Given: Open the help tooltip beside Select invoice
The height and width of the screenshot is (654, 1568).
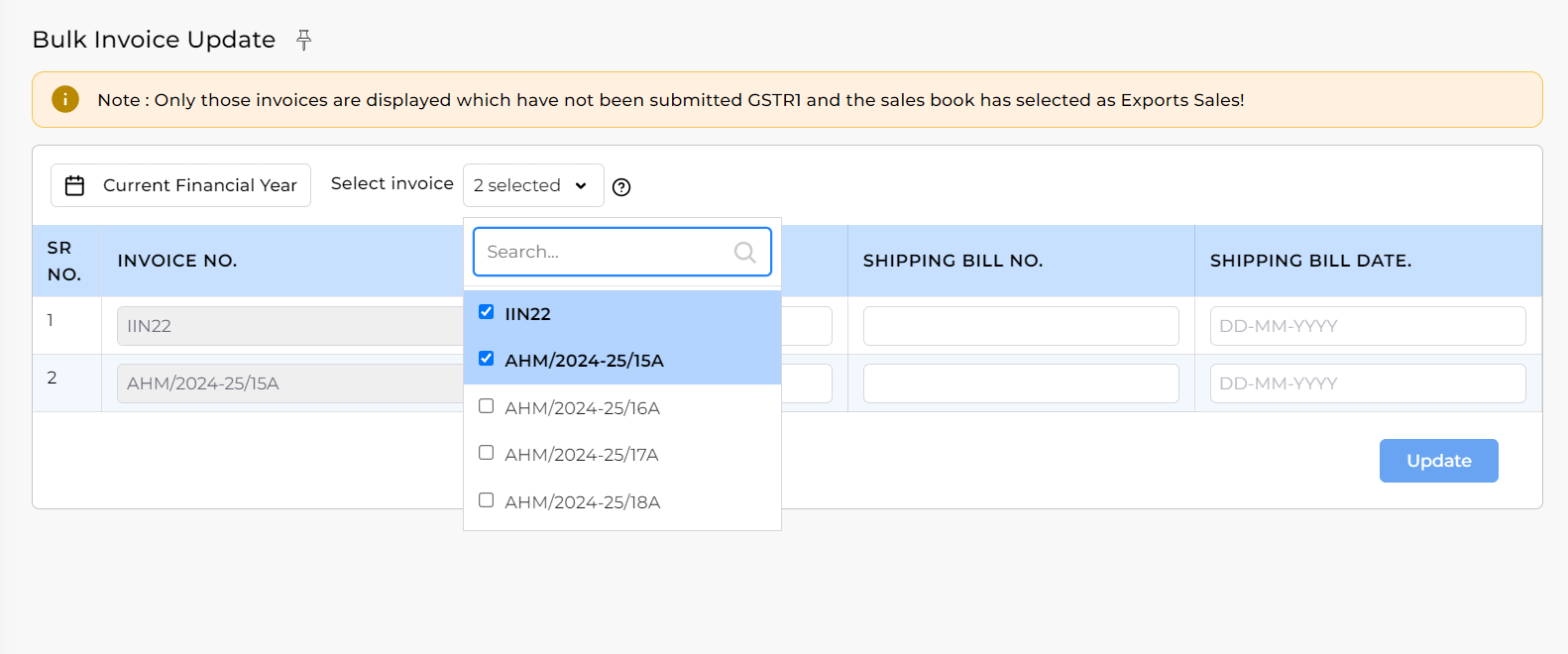Looking at the screenshot, I should click(621, 186).
